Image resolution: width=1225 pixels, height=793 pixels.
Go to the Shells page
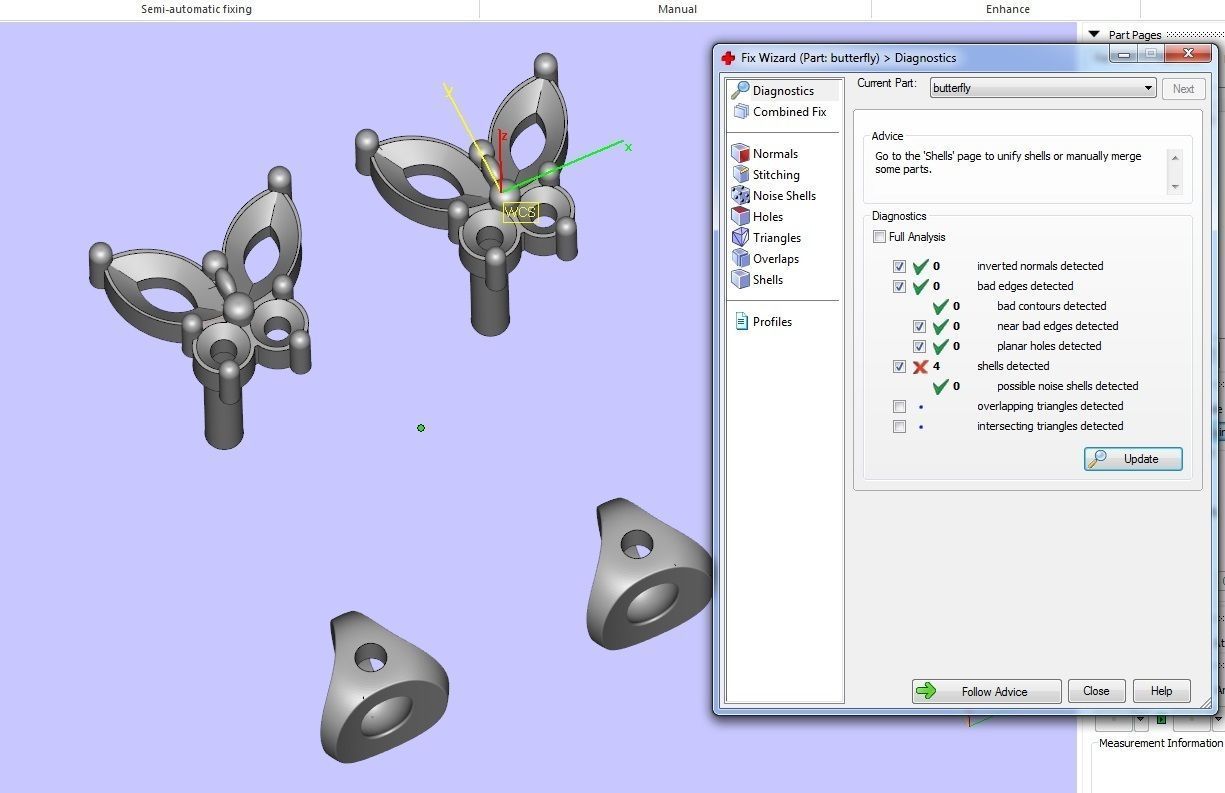pyautogui.click(x=758, y=279)
